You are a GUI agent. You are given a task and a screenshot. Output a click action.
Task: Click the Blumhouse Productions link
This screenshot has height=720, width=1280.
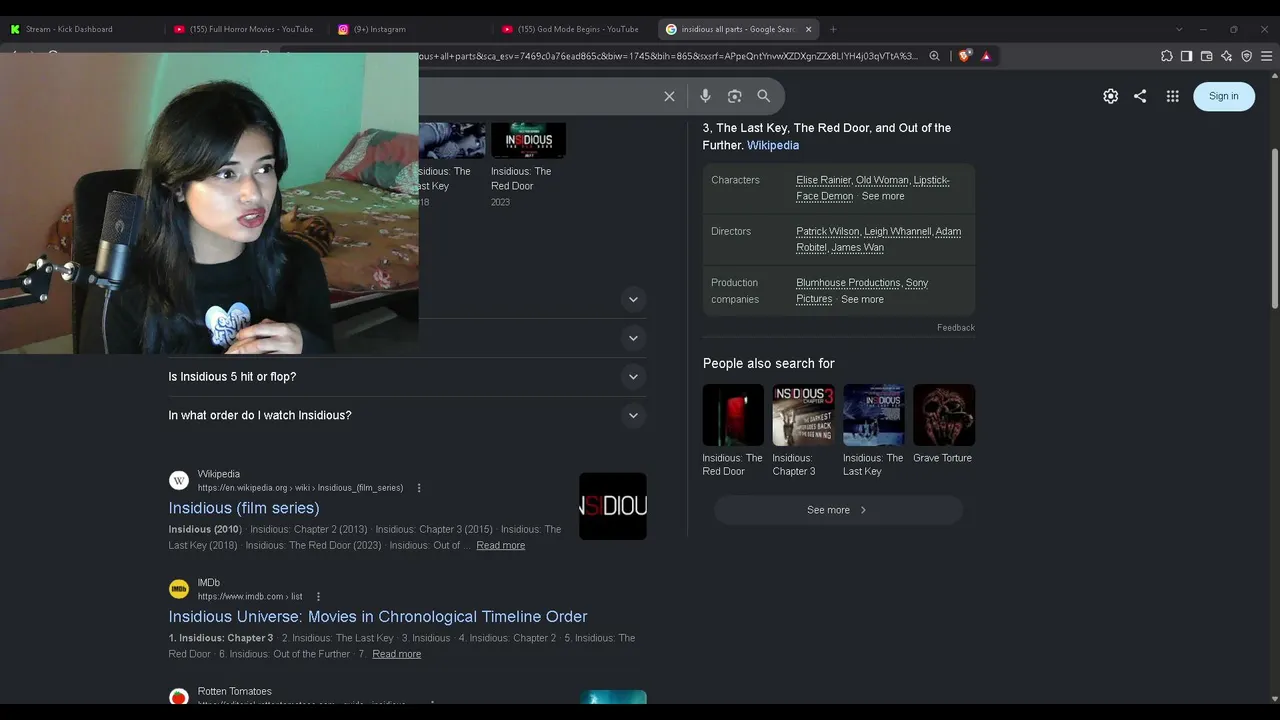point(848,283)
